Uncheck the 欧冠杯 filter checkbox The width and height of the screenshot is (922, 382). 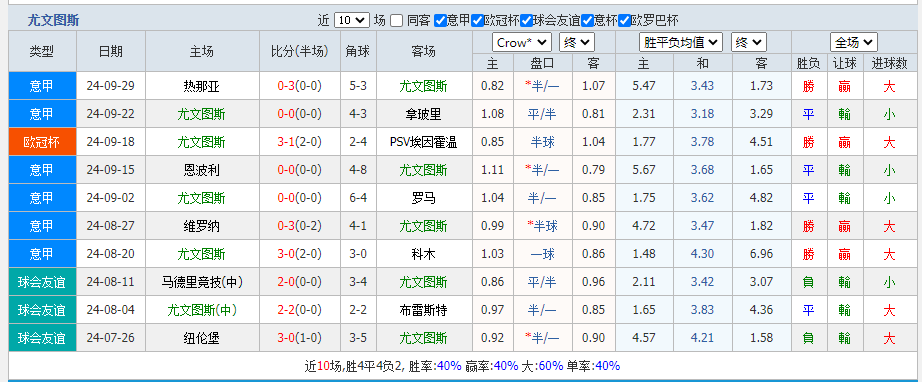click(477, 21)
